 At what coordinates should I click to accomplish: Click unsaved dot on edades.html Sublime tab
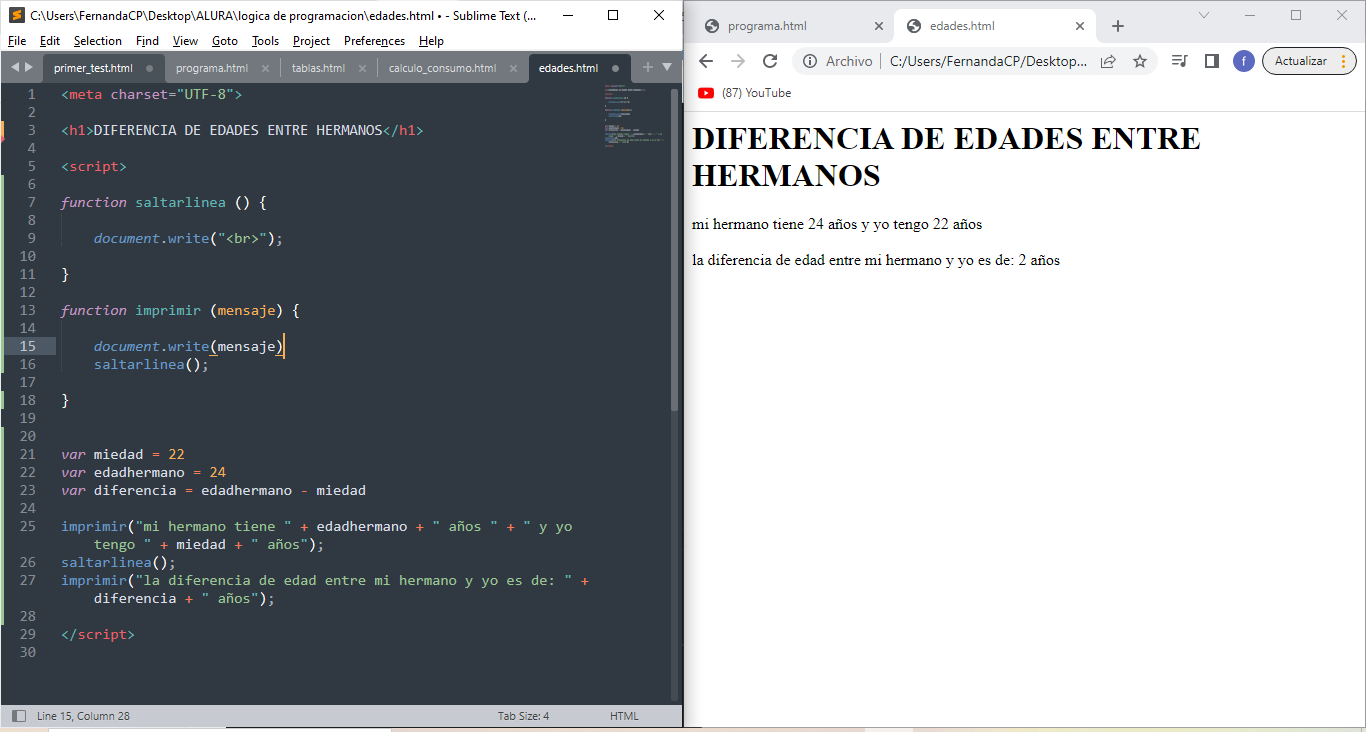tap(615, 68)
